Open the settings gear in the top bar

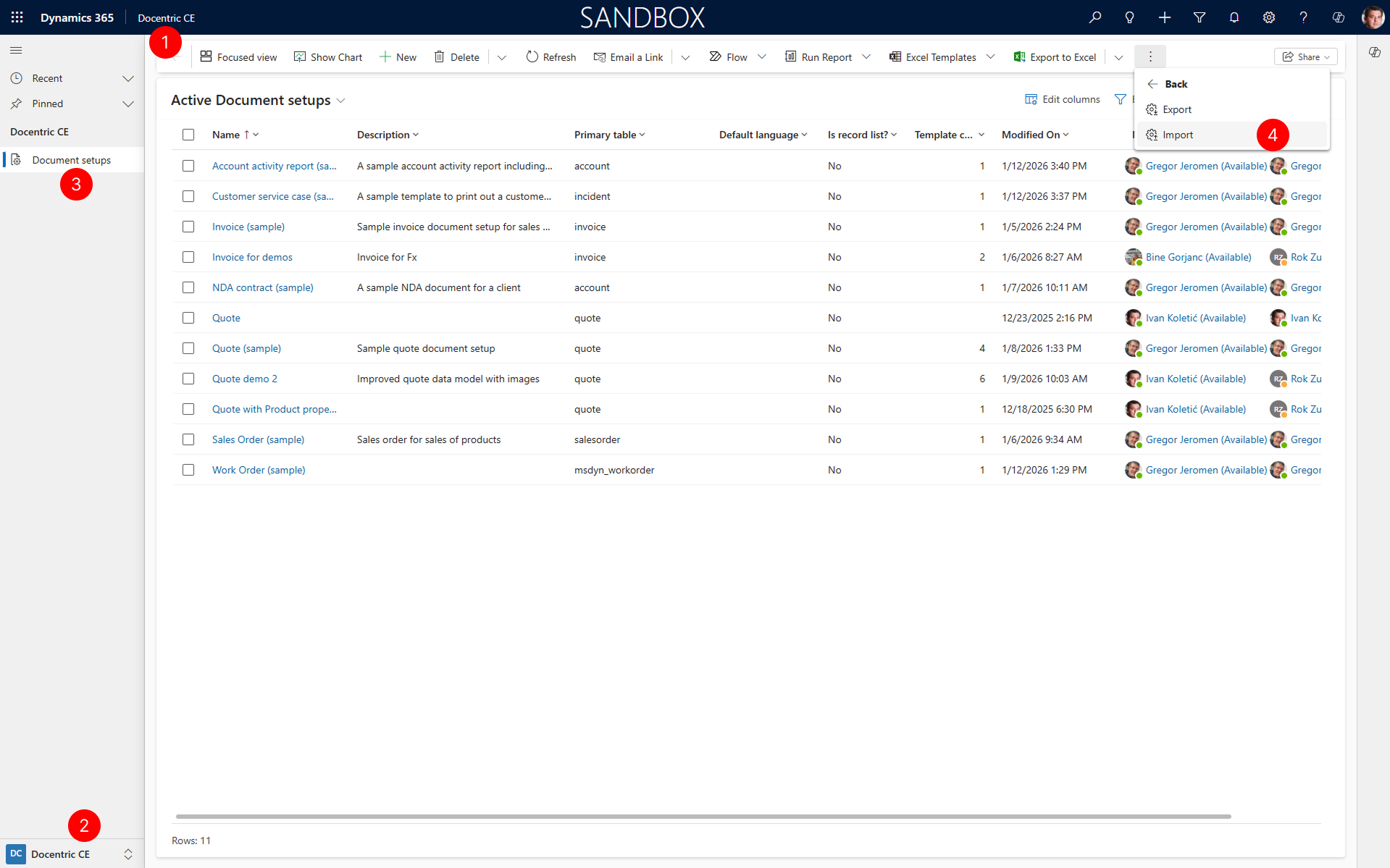[1269, 17]
